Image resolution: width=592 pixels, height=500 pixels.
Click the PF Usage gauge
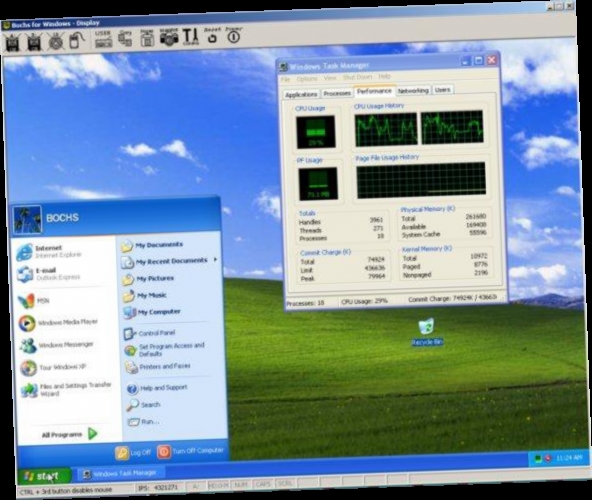click(318, 184)
